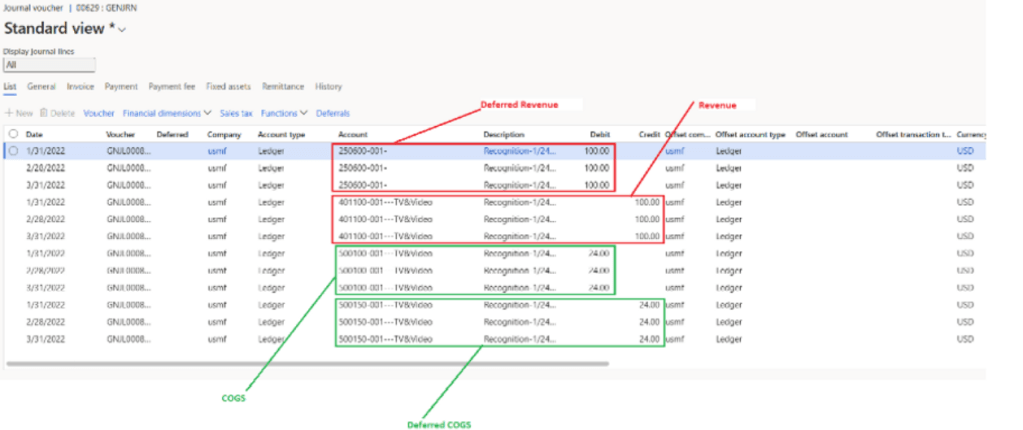Click the Debit column header
This screenshot has height=430, width=1023.
point(599,134)
